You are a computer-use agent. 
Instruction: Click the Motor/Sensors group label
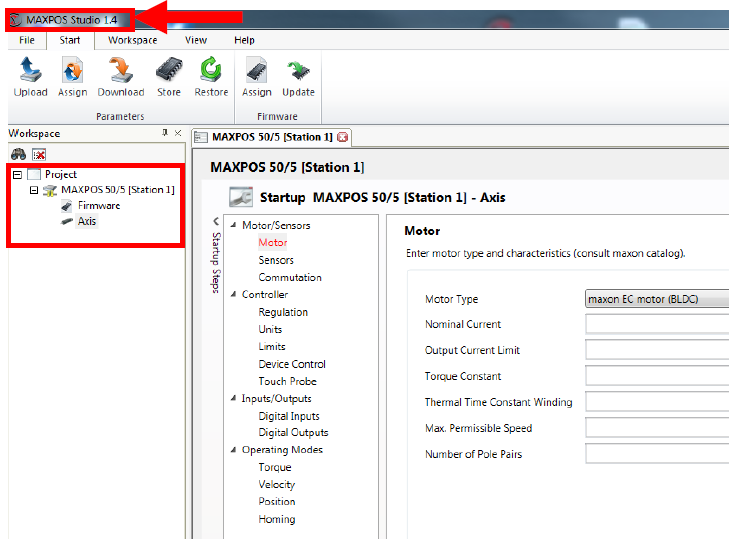coord(276,225)
